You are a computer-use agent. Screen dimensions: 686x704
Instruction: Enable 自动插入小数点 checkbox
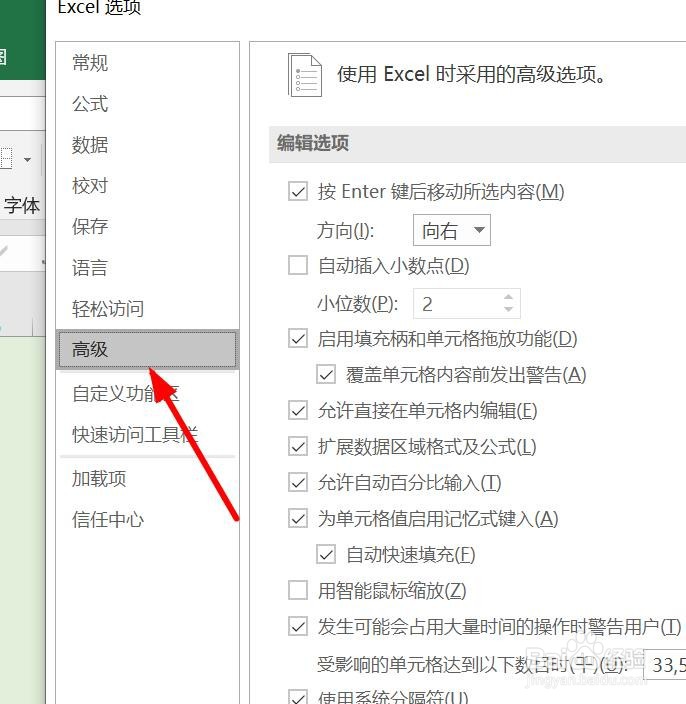tap(298, 265)
